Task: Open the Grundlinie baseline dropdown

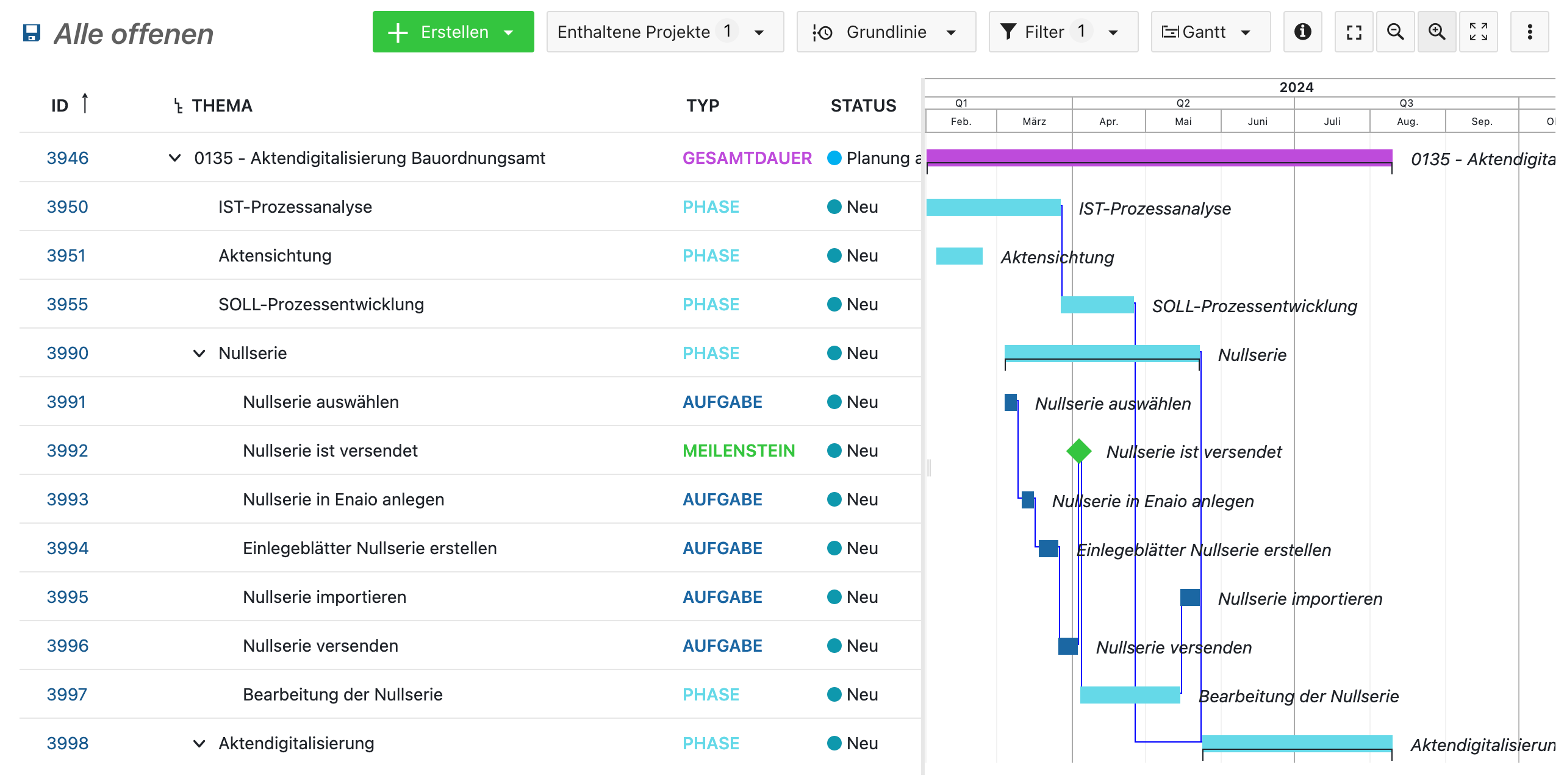Action: pos(886,32)
